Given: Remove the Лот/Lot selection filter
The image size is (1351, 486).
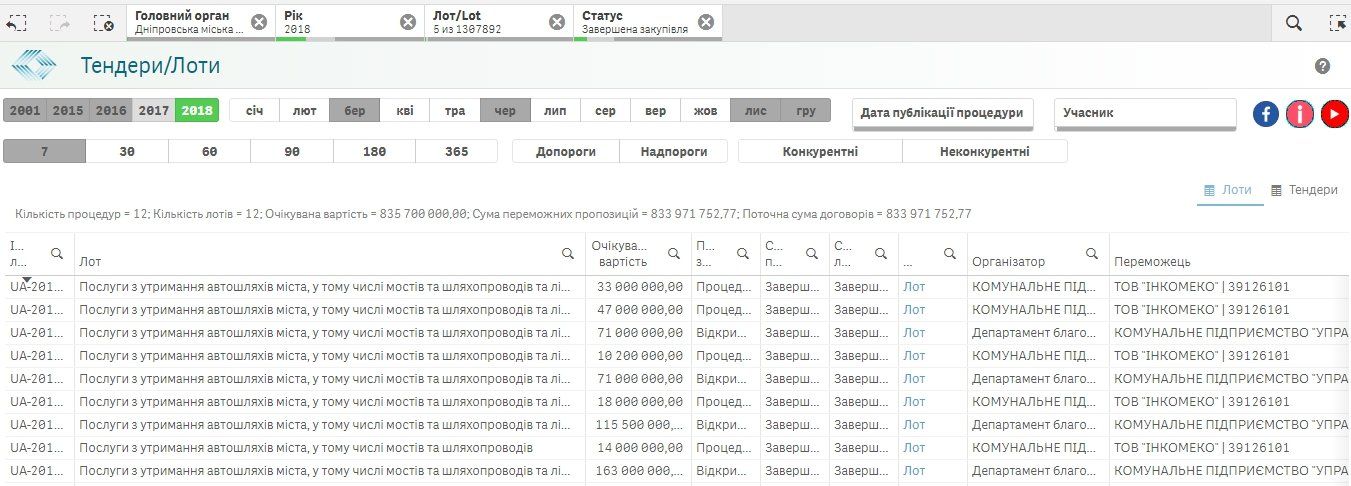Looking at the screenshot, I should pos(556,23).
